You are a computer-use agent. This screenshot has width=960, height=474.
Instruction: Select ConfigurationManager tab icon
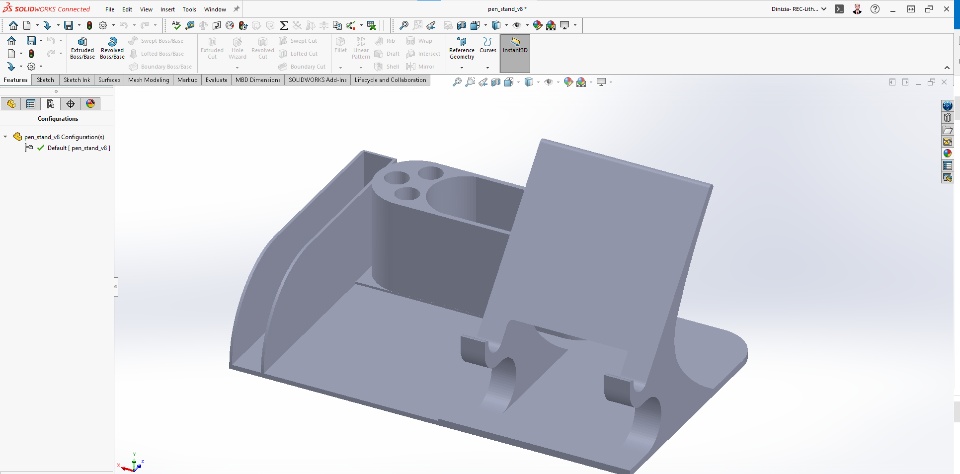tap(50, 103)
